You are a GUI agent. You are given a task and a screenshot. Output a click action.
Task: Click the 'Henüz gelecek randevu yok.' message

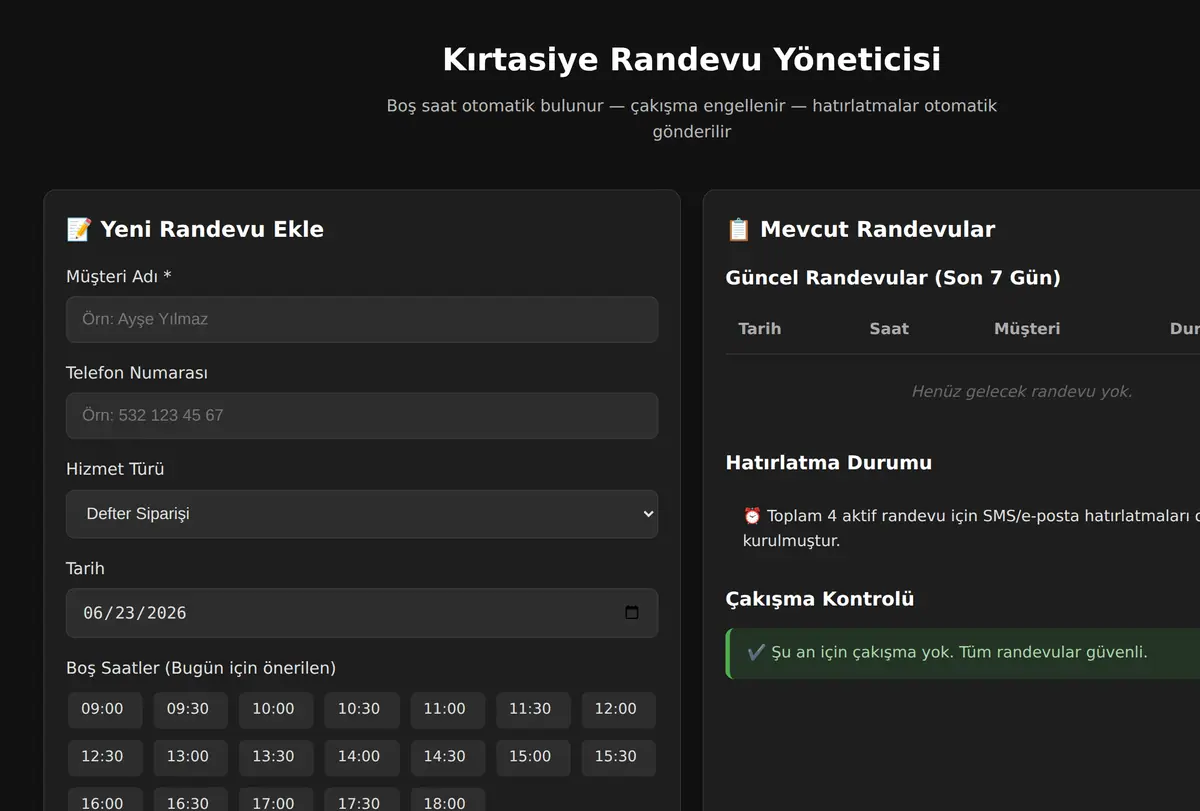[x=1021, y=392]
